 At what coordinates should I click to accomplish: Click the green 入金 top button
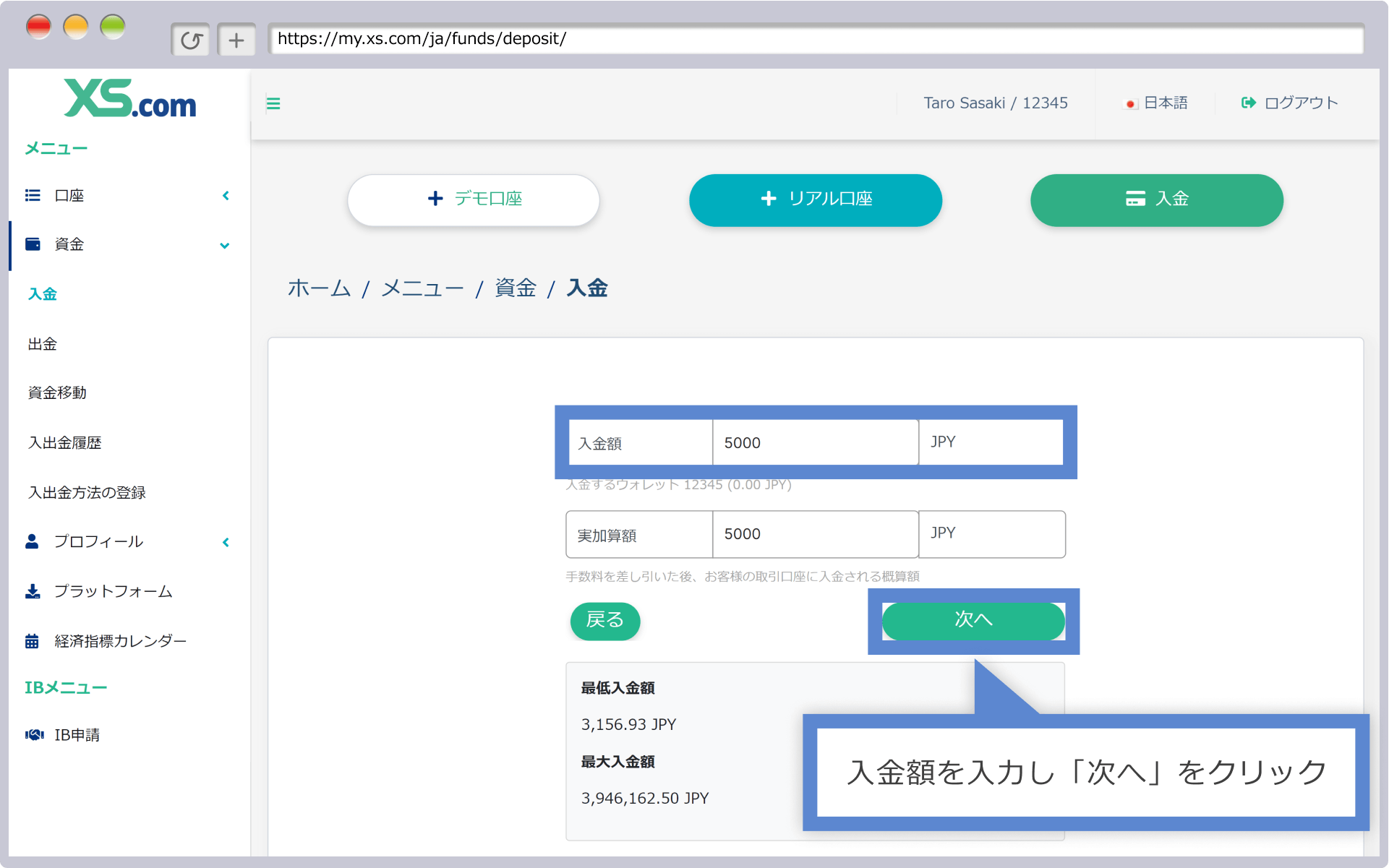(x=1157, y=199)
